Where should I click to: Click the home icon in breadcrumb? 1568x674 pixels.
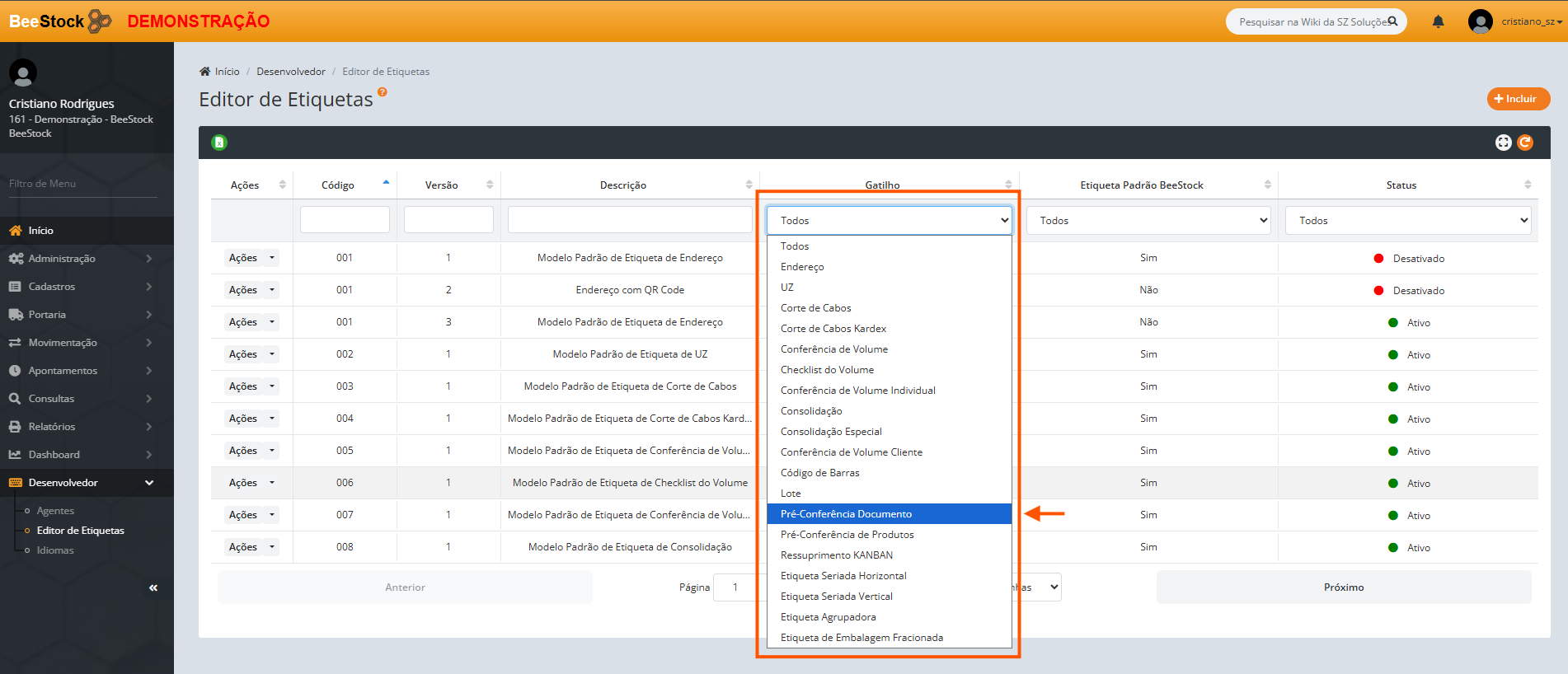point(205,72)
